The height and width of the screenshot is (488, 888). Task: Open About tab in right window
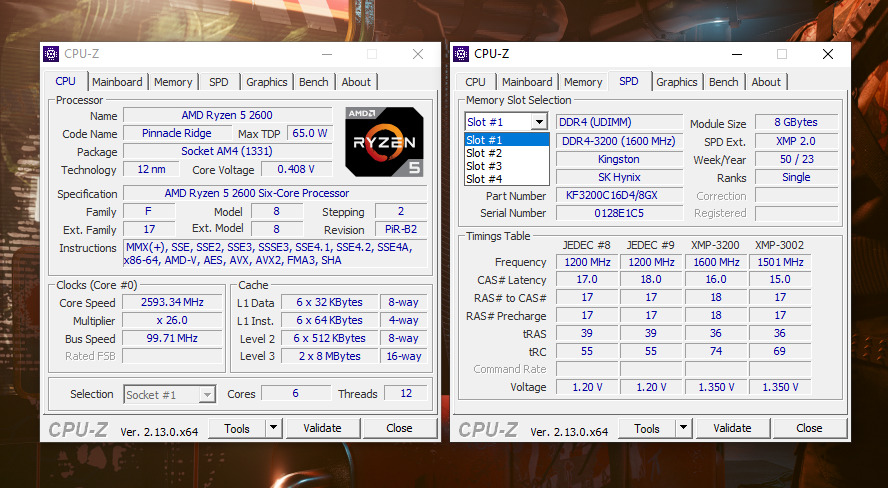click(x=766, y=82)
